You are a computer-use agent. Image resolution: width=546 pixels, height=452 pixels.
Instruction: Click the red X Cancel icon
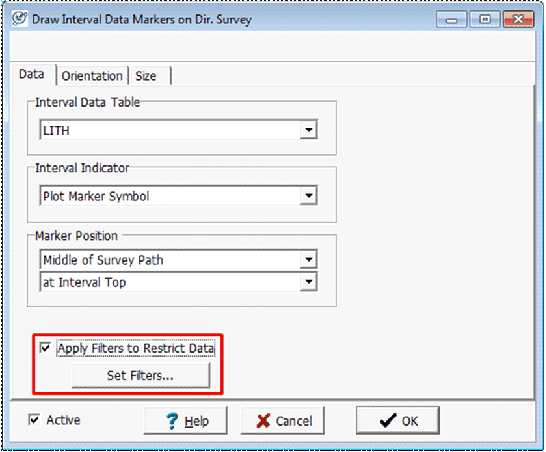pos(263,421)
